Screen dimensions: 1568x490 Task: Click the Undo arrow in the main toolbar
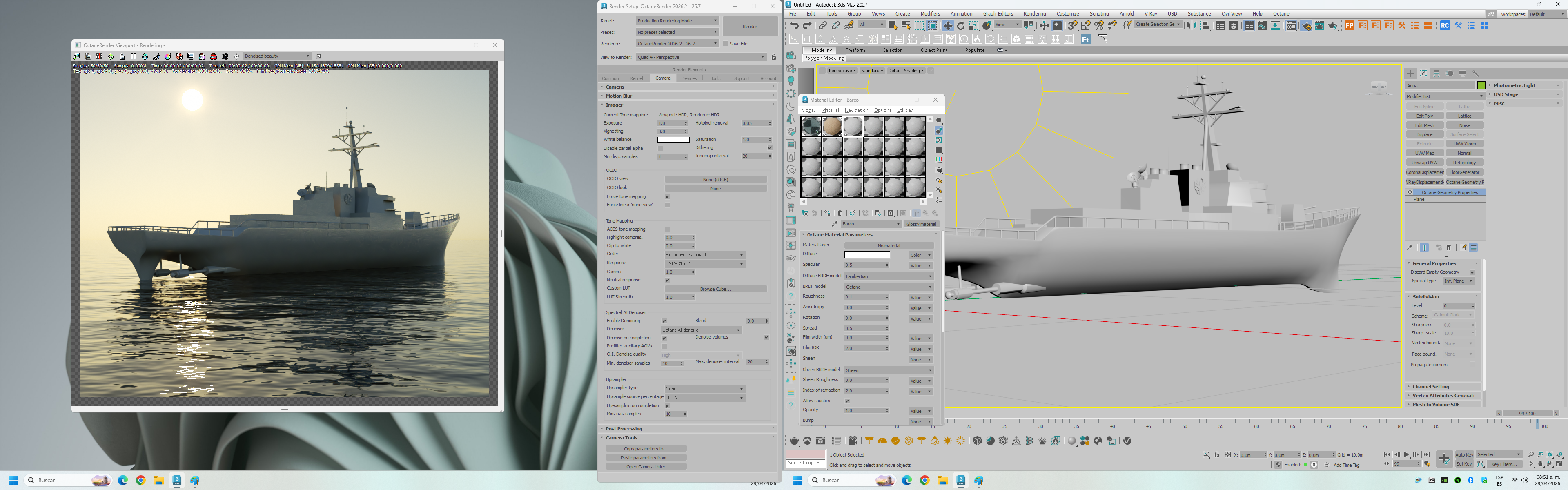click(794, 26)
